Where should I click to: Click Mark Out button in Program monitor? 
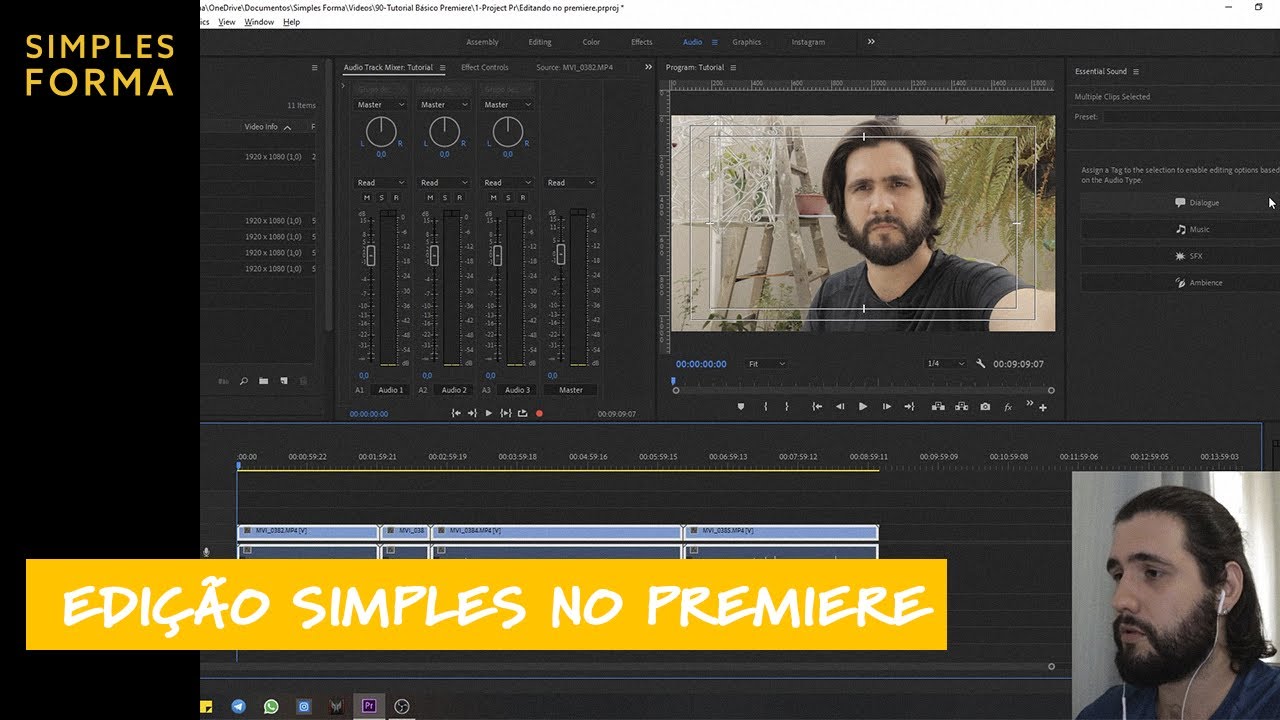[x=787, y=407]
